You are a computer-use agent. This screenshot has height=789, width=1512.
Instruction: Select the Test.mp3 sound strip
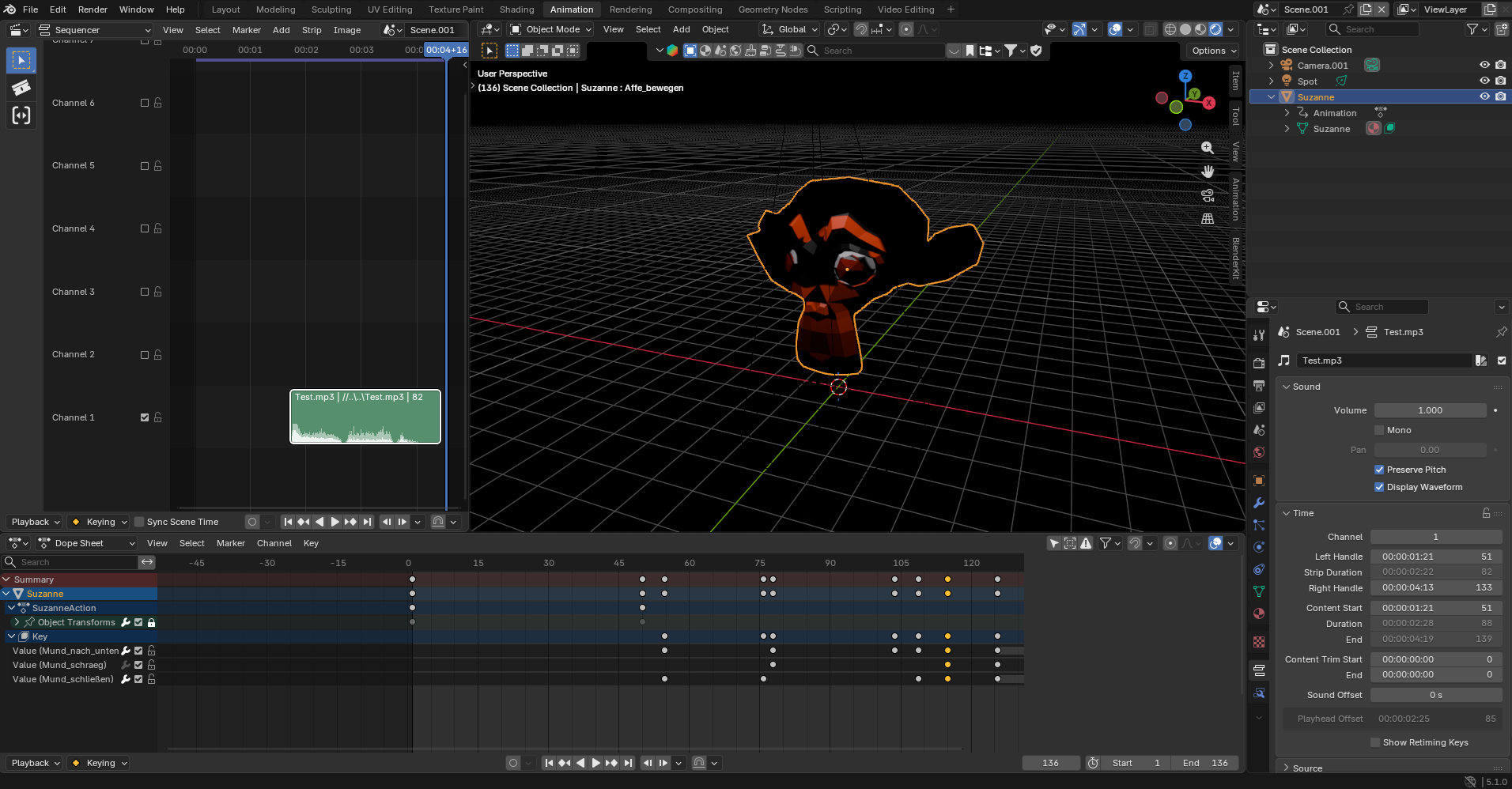coord(365,417)
